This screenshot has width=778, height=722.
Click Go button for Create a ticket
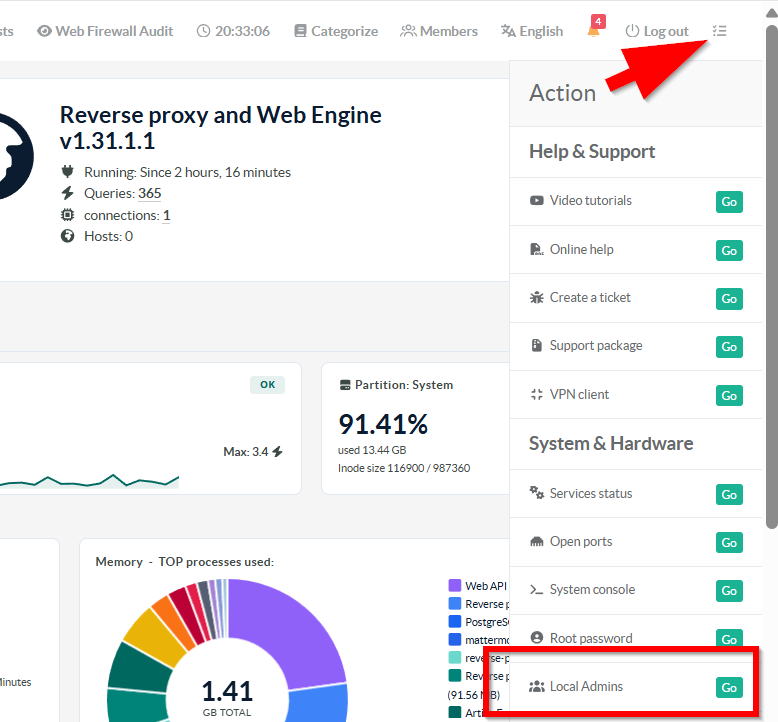pos(729,299)
